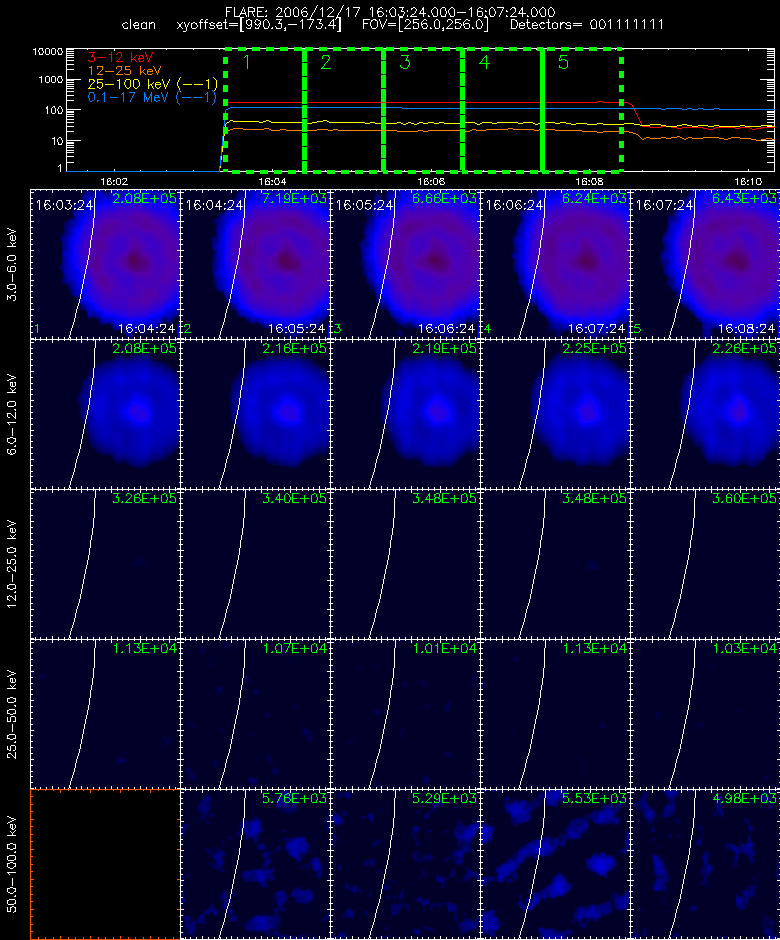This screenshot has width=780, height=940.
Task: Click the 16:02 time axis label
Action: click(x=113, y=181)
